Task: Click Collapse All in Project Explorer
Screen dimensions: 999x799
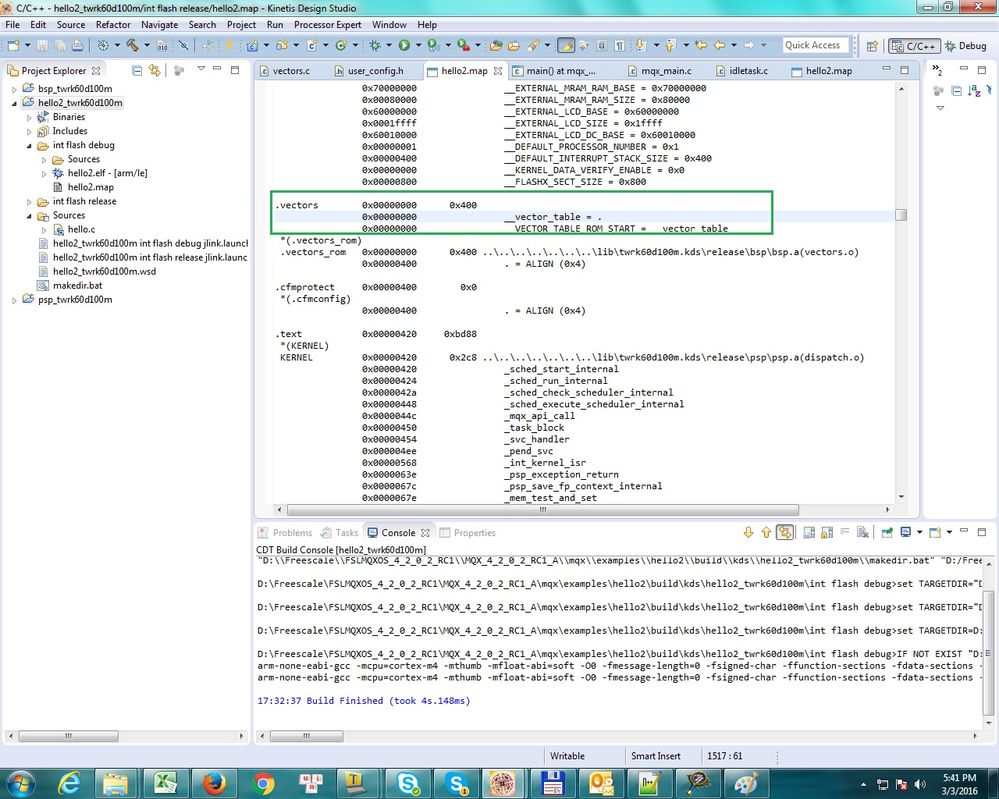Action: click(136, 70)
